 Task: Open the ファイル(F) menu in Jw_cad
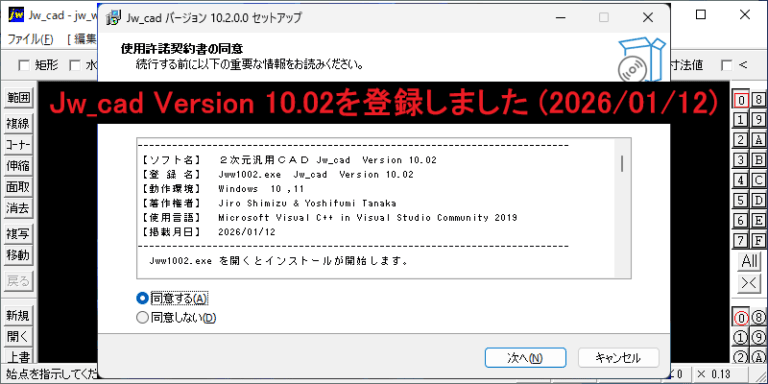(30, 39)
